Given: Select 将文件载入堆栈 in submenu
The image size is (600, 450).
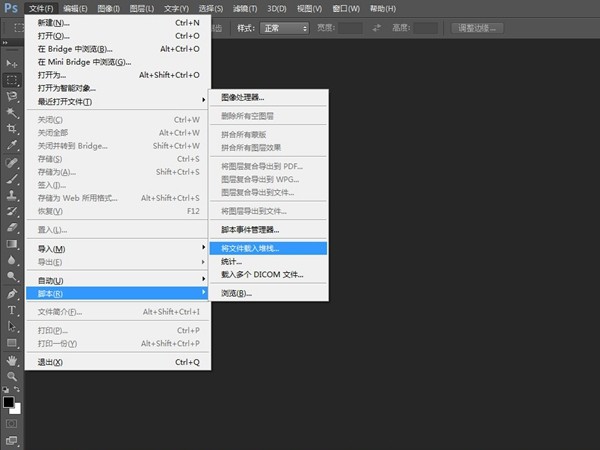Looking at the screenshot, I should click(x=268, y=248).
